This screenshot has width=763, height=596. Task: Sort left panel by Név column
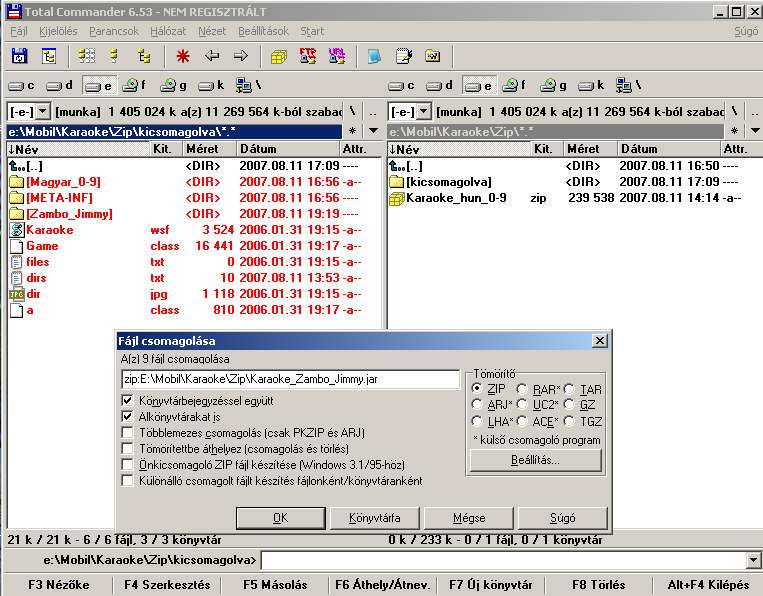(78, 149)
